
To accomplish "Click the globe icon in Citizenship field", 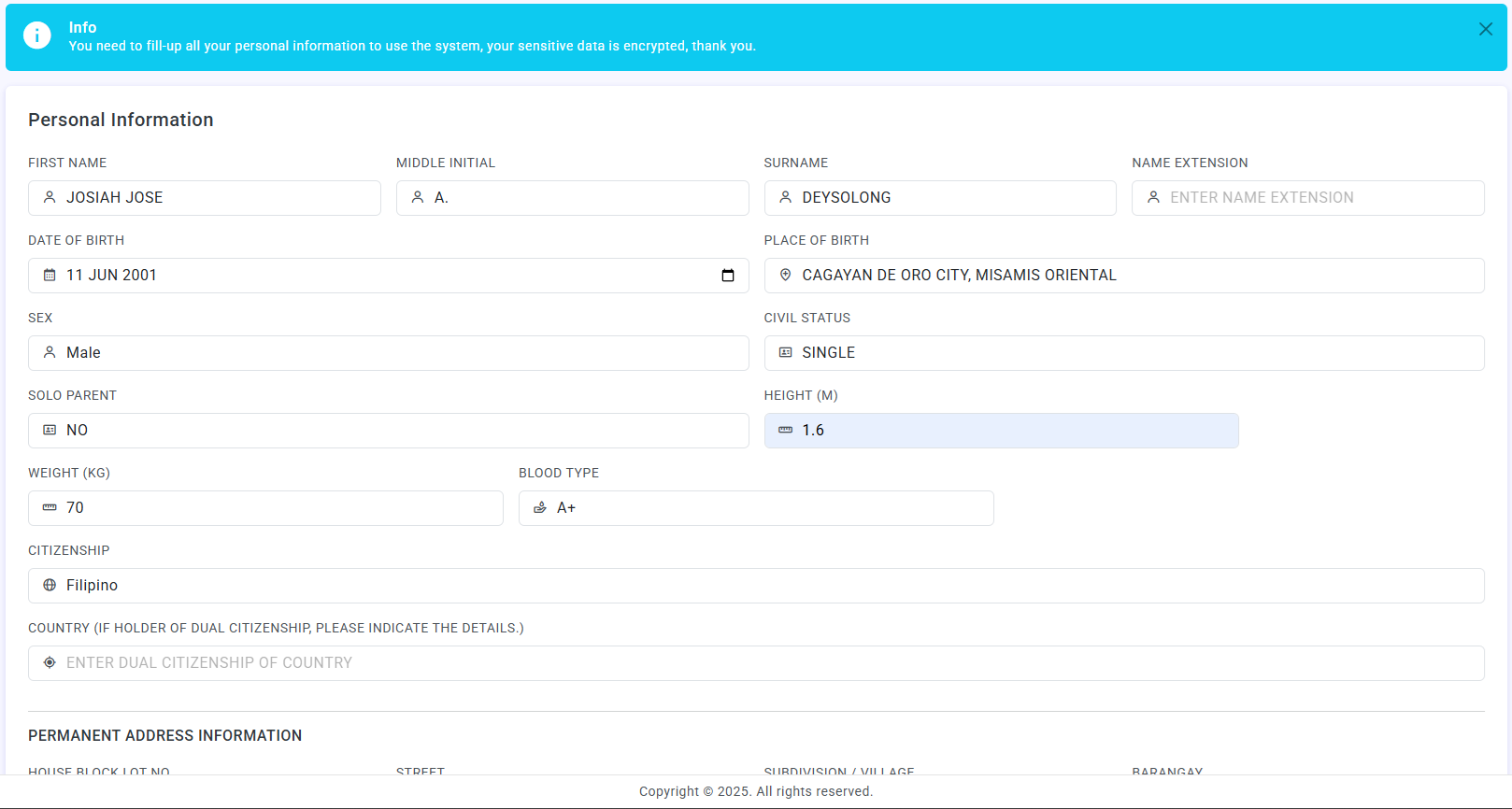I will point(50,586).
